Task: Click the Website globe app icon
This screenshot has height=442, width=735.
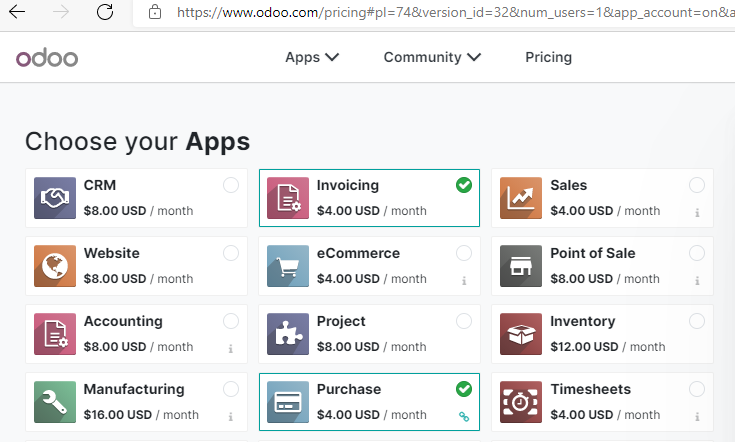Action: click(x=55, y=266)
